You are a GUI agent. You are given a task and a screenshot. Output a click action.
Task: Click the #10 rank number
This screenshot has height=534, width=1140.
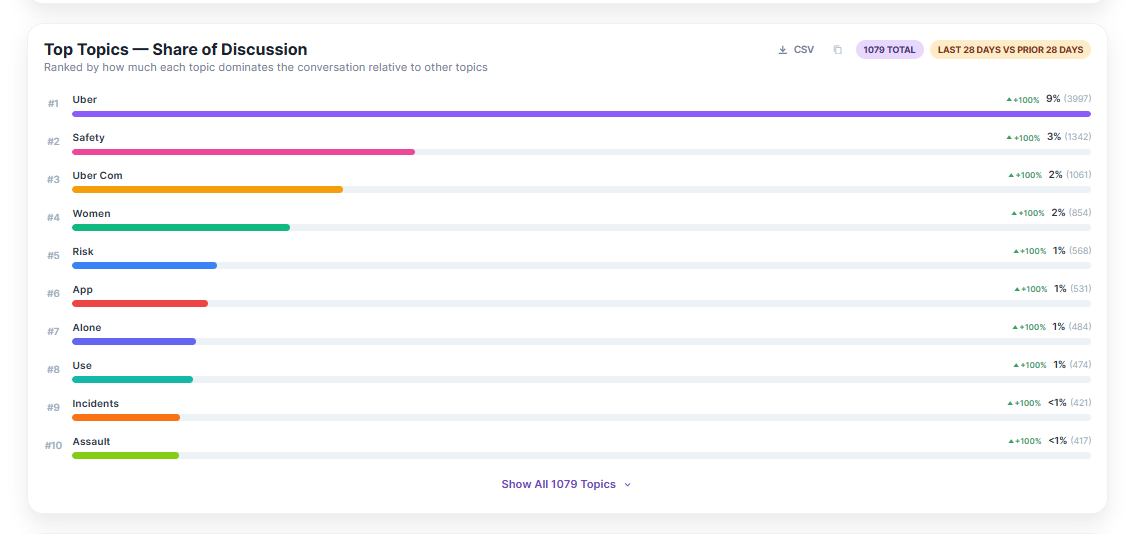pos(53,445)
